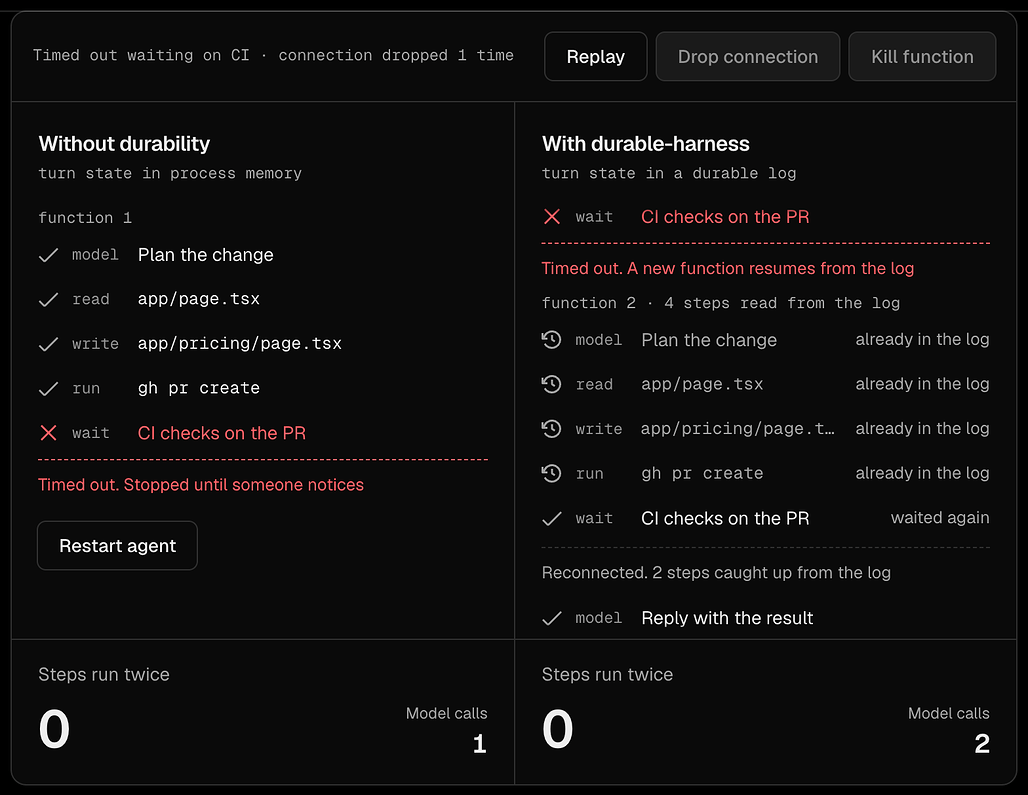1028x795 pixels.
Task: Click the 'waited again' status text
Action: click(940, 518)
